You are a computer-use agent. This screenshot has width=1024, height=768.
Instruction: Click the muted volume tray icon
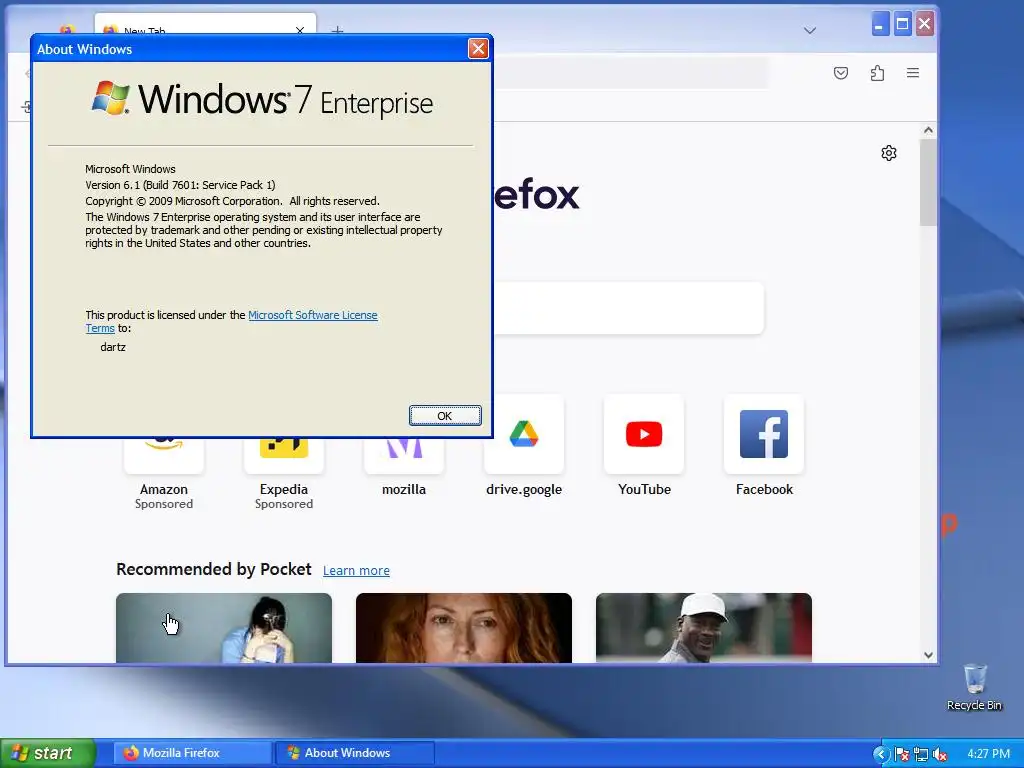coord(940,755)
